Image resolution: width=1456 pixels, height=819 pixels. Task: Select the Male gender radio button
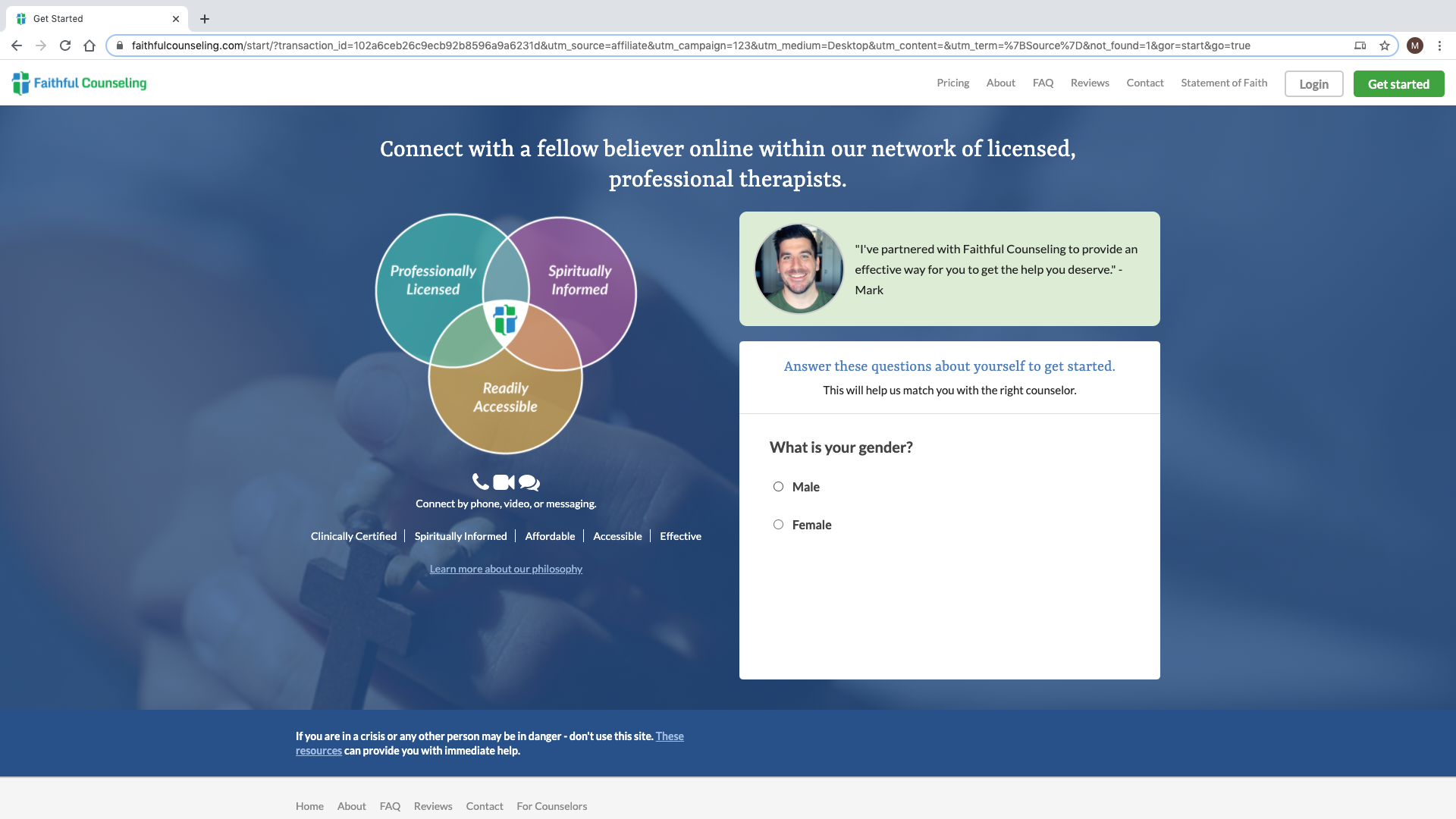[778, 487]
